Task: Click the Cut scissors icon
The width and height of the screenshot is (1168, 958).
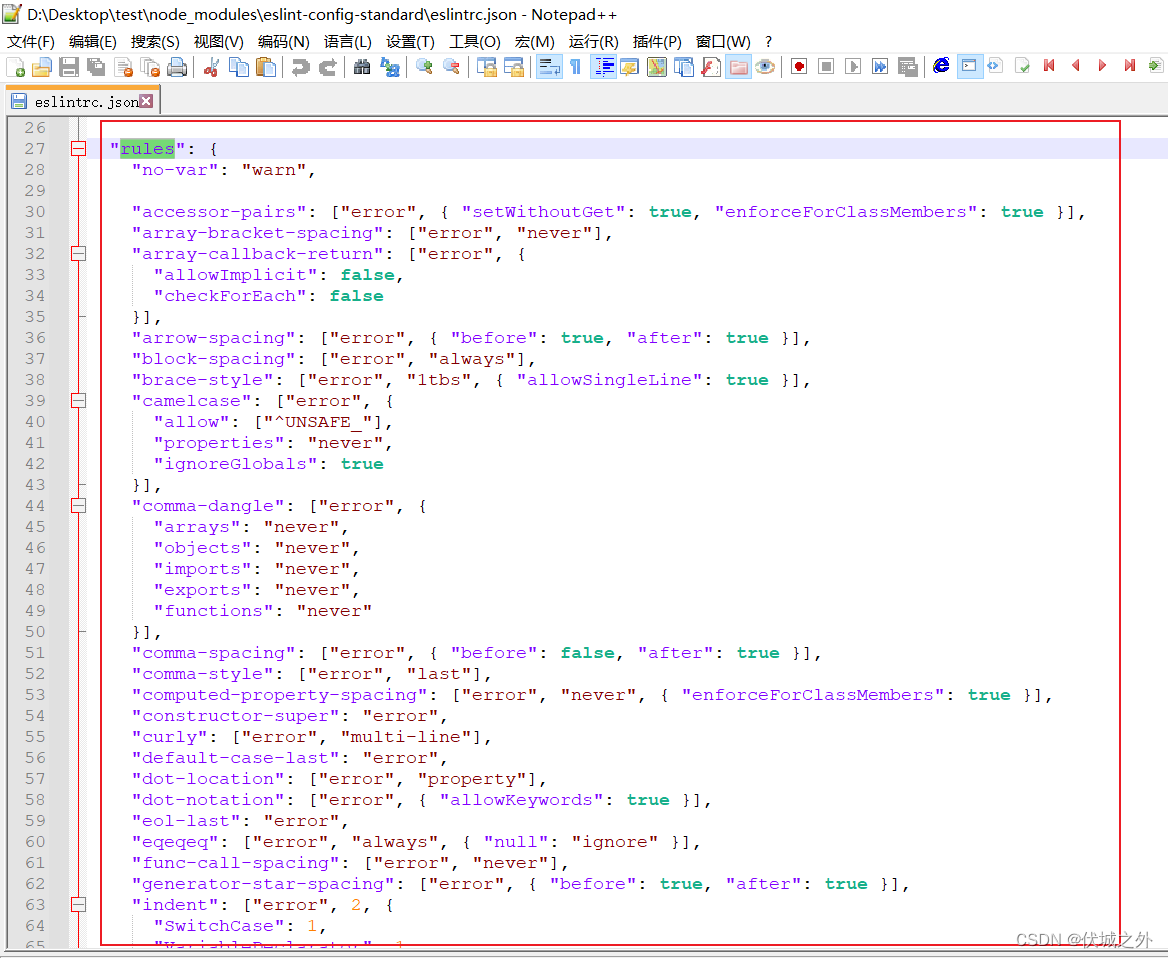Action: (211, 67)
